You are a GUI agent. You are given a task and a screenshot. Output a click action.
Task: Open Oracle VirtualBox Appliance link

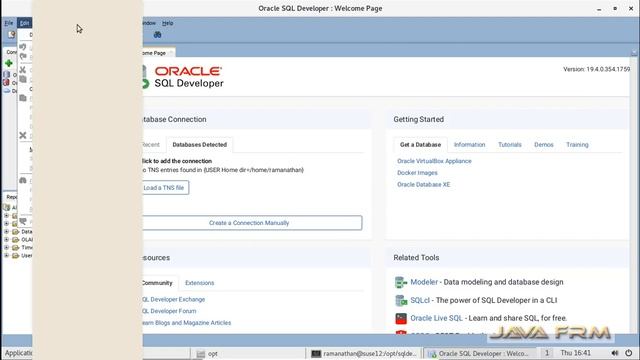[x=434, y=161]
